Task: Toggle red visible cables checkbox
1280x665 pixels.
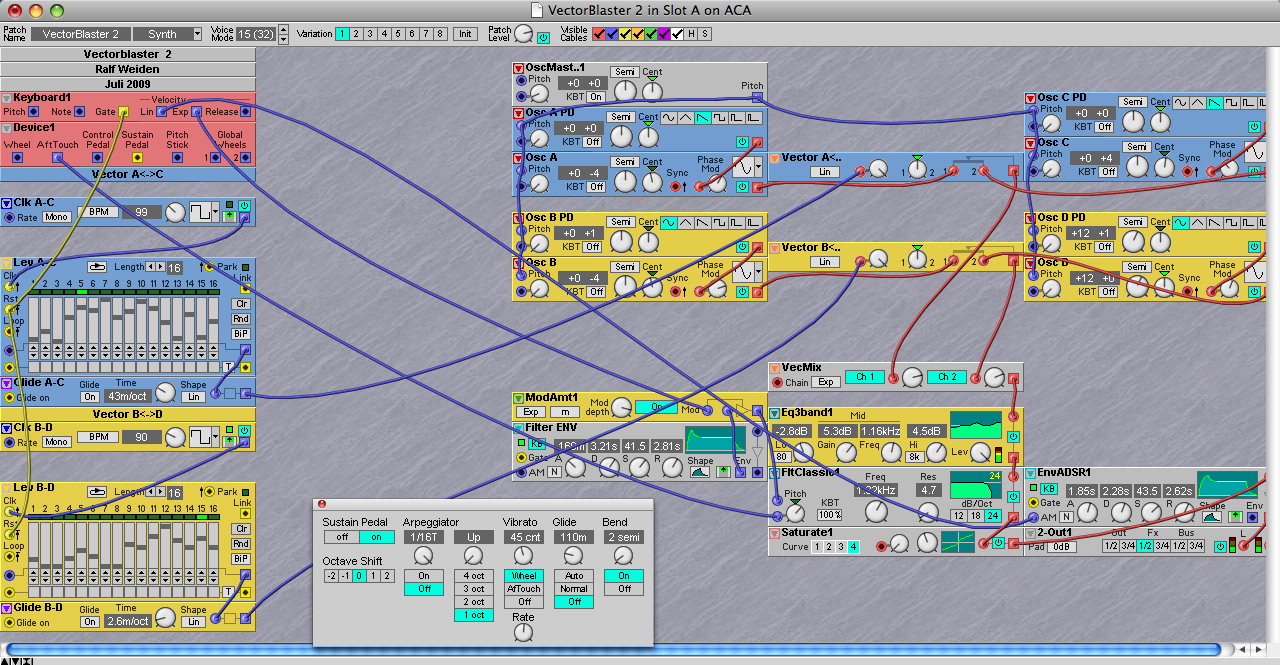Action: coord(599,34)
